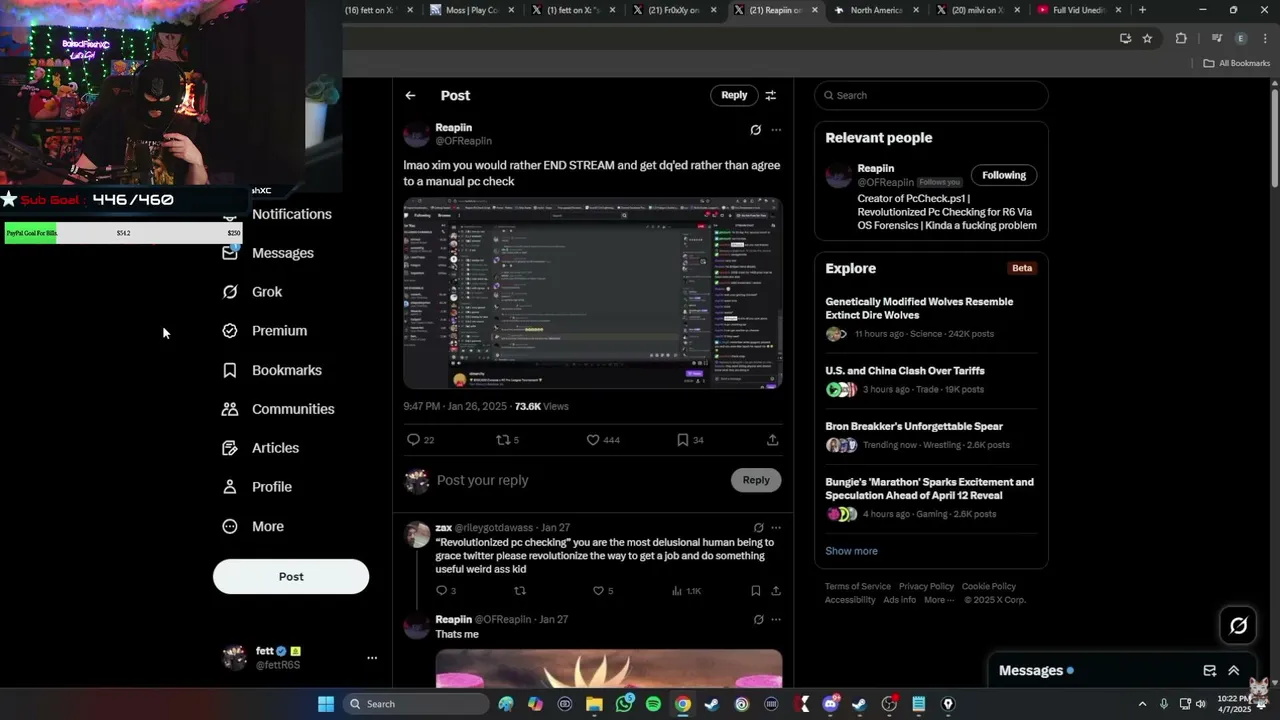Open the Chrome extensions puzzle icon
Screen dimensions: 1280x720
tap(1181, 38)
